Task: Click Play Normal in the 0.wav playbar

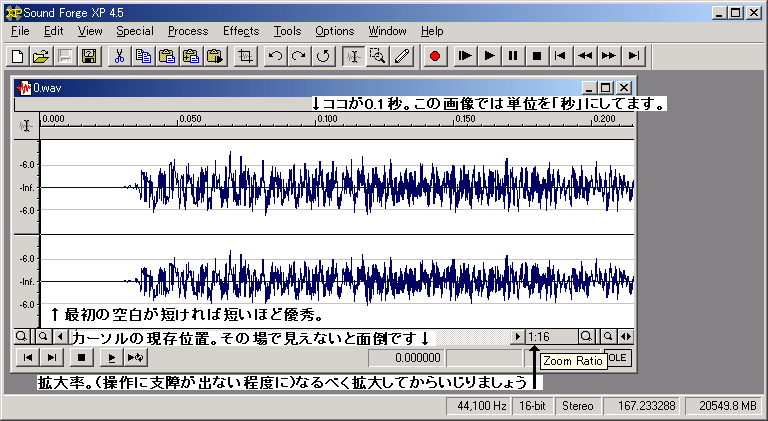Action: click(x=112, y=358)
